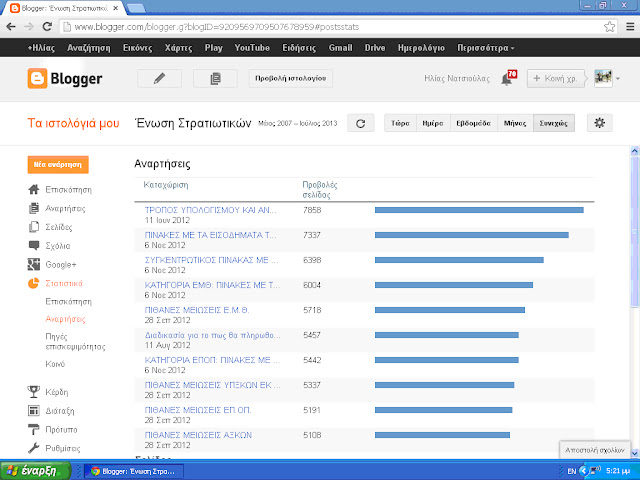Click browser forward arrow
Viewport: 640px width, 480px height.
click(29, 27)
